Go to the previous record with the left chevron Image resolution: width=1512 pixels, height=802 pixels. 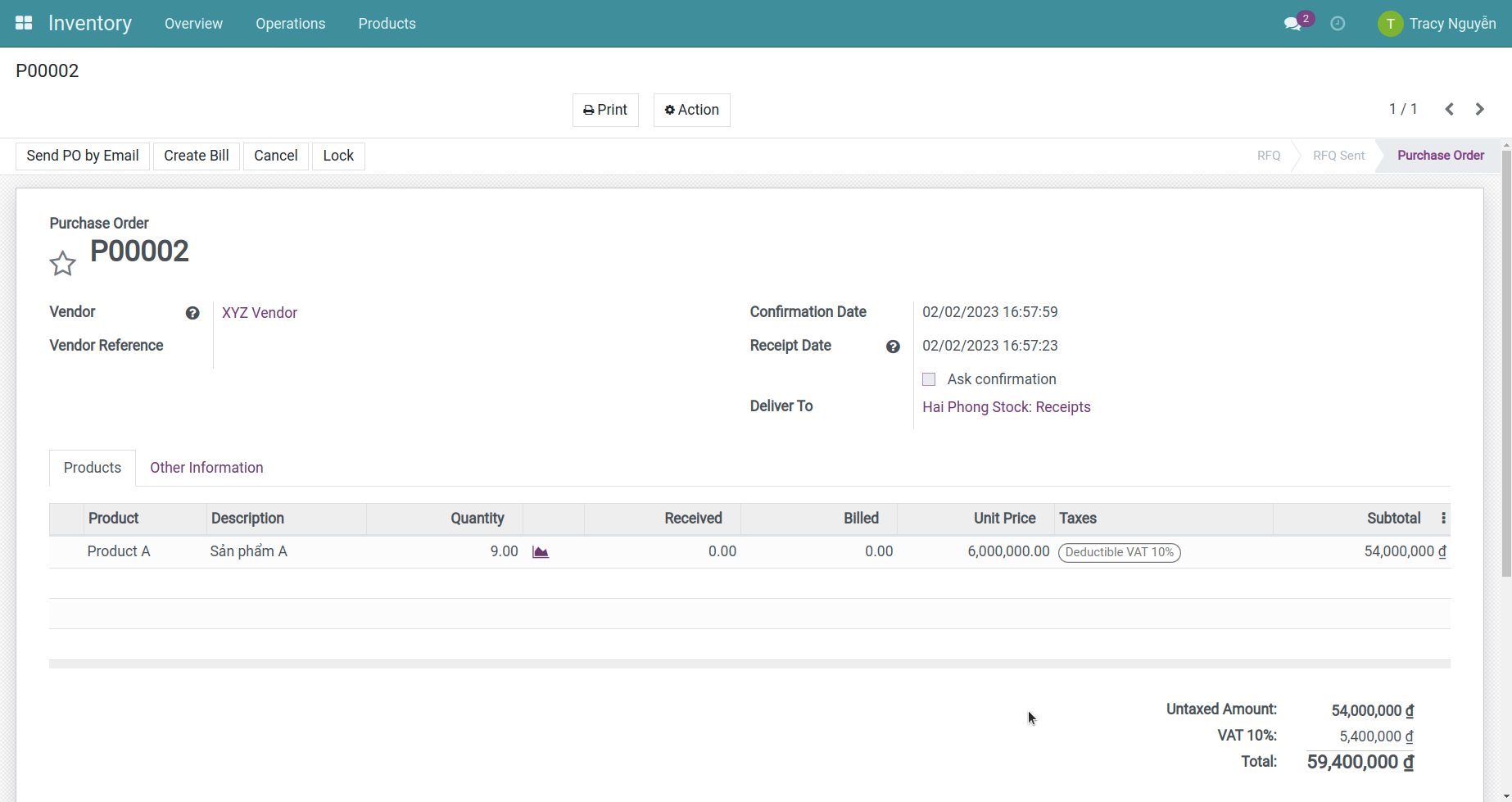tap(1450, 109)
